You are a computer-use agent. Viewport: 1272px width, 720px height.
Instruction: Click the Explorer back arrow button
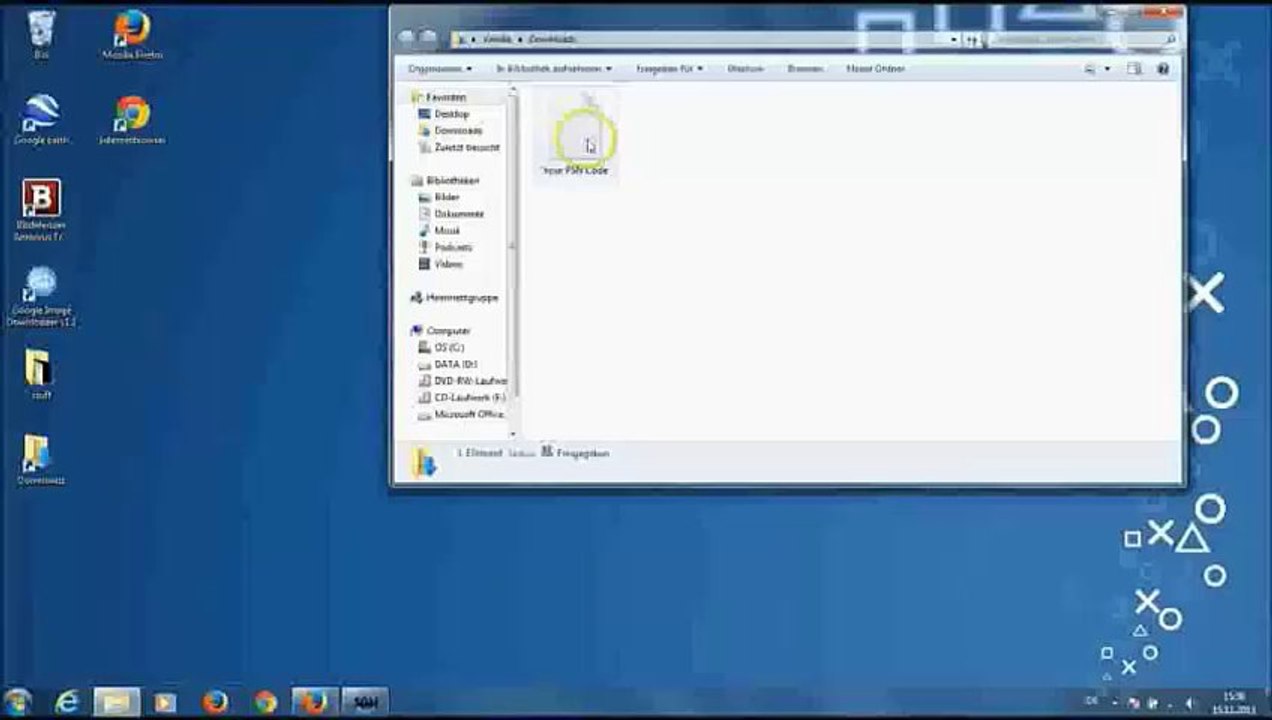coord(406,38)
